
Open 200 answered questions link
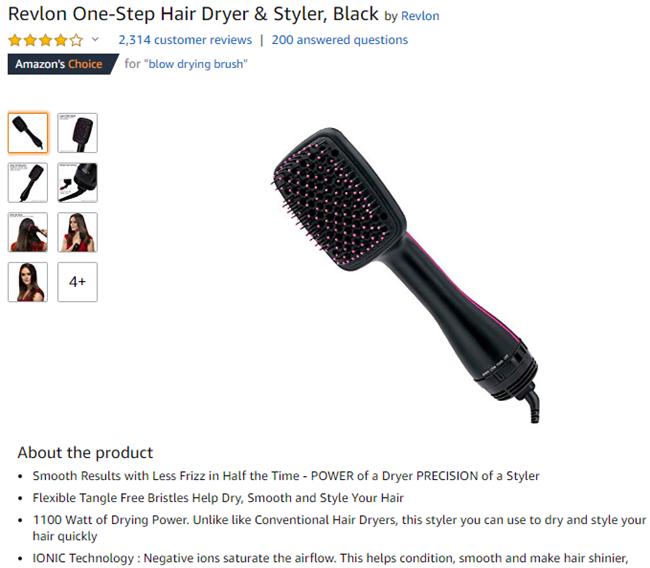click(340, 40)
